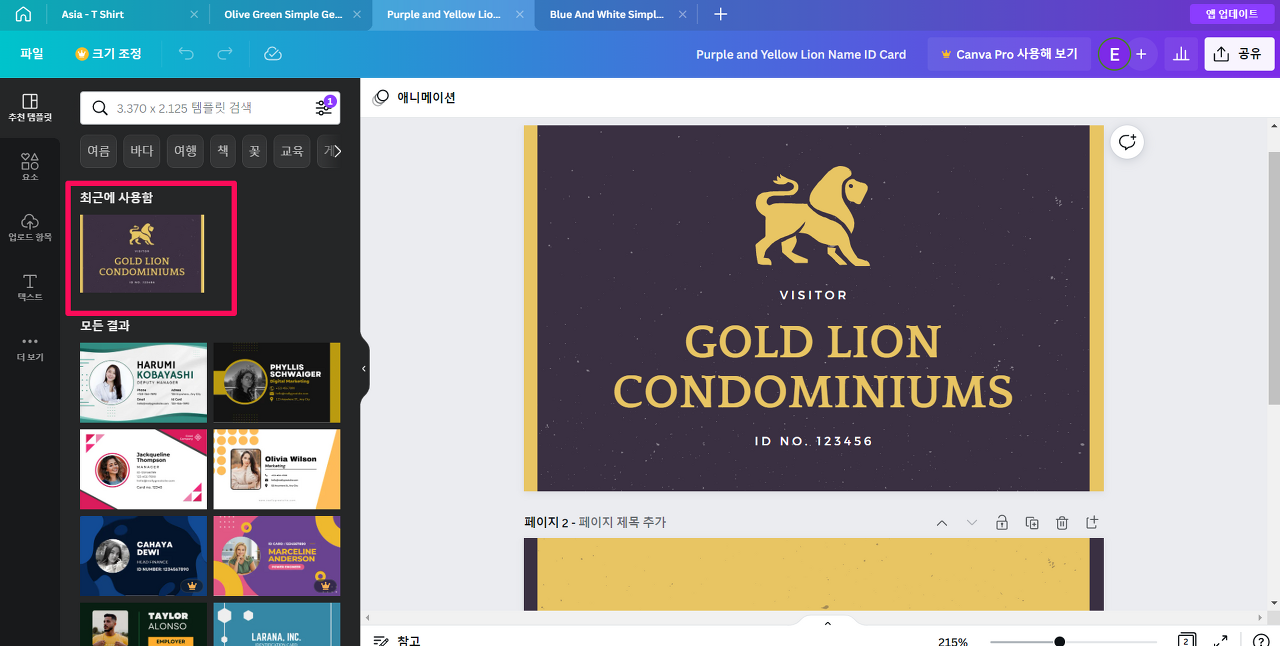Open the uploads (업로드 항목) sidebar panel

(x=30, y=227)
